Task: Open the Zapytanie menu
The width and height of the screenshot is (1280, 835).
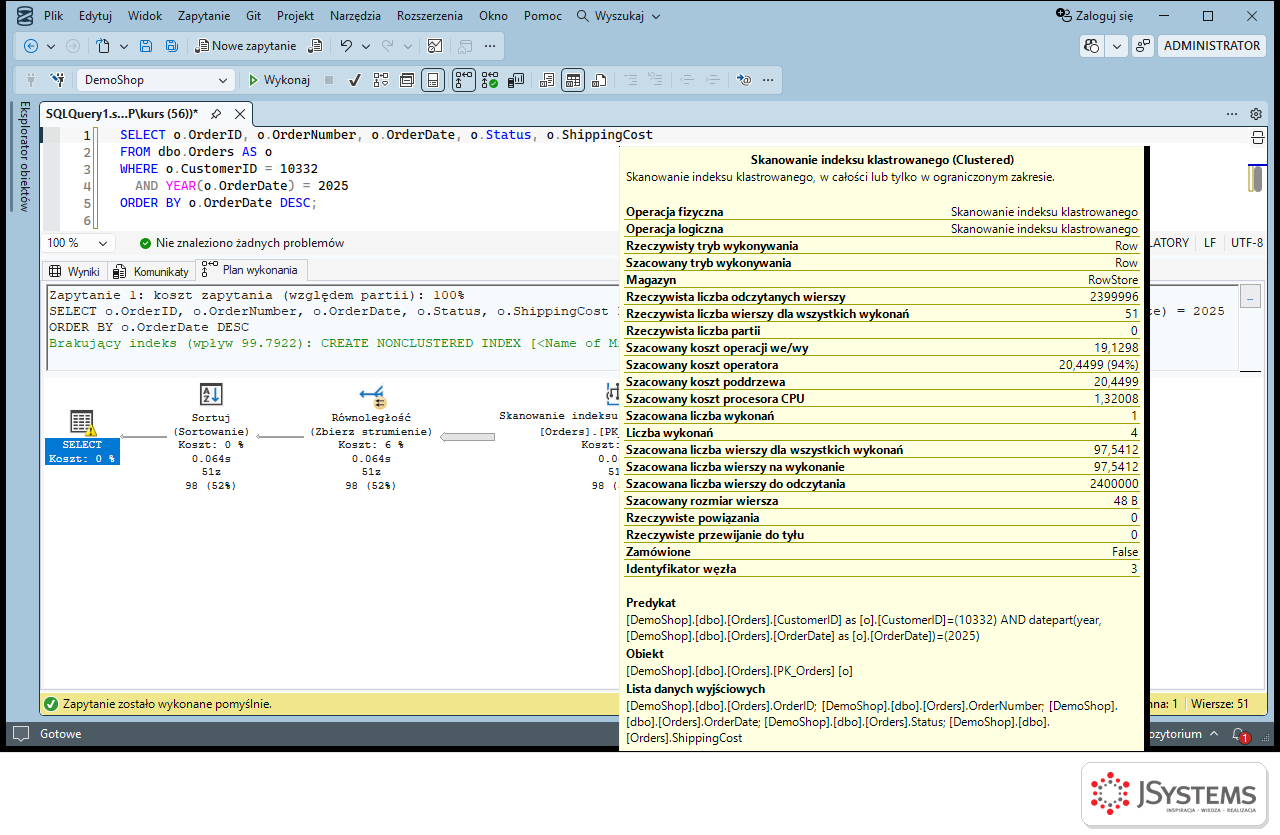Action: pos(204,16)
